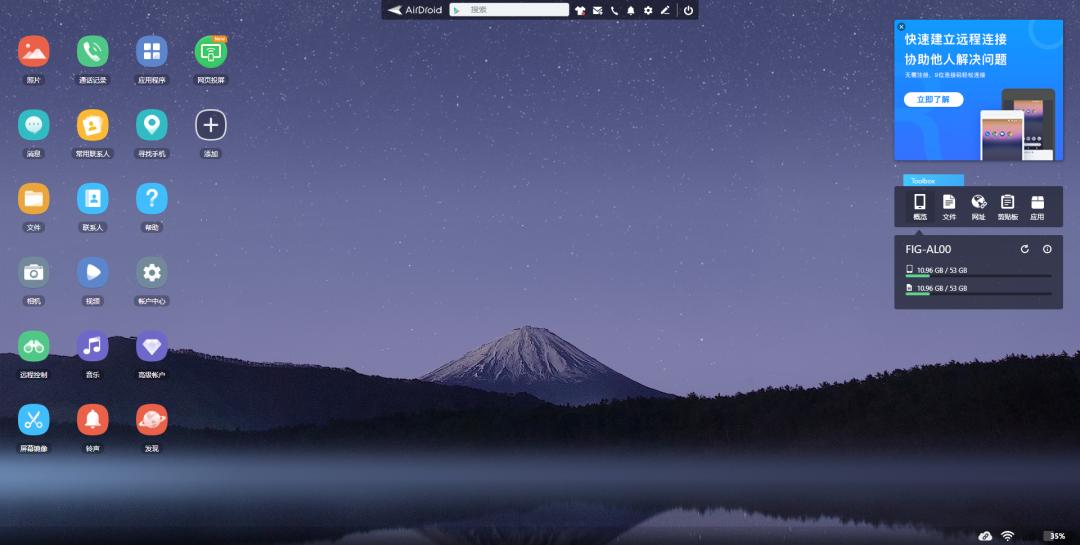The image size is (1080, 545).
Task: Click the FIG-AL00 device name
Action: tap(928, 249)
